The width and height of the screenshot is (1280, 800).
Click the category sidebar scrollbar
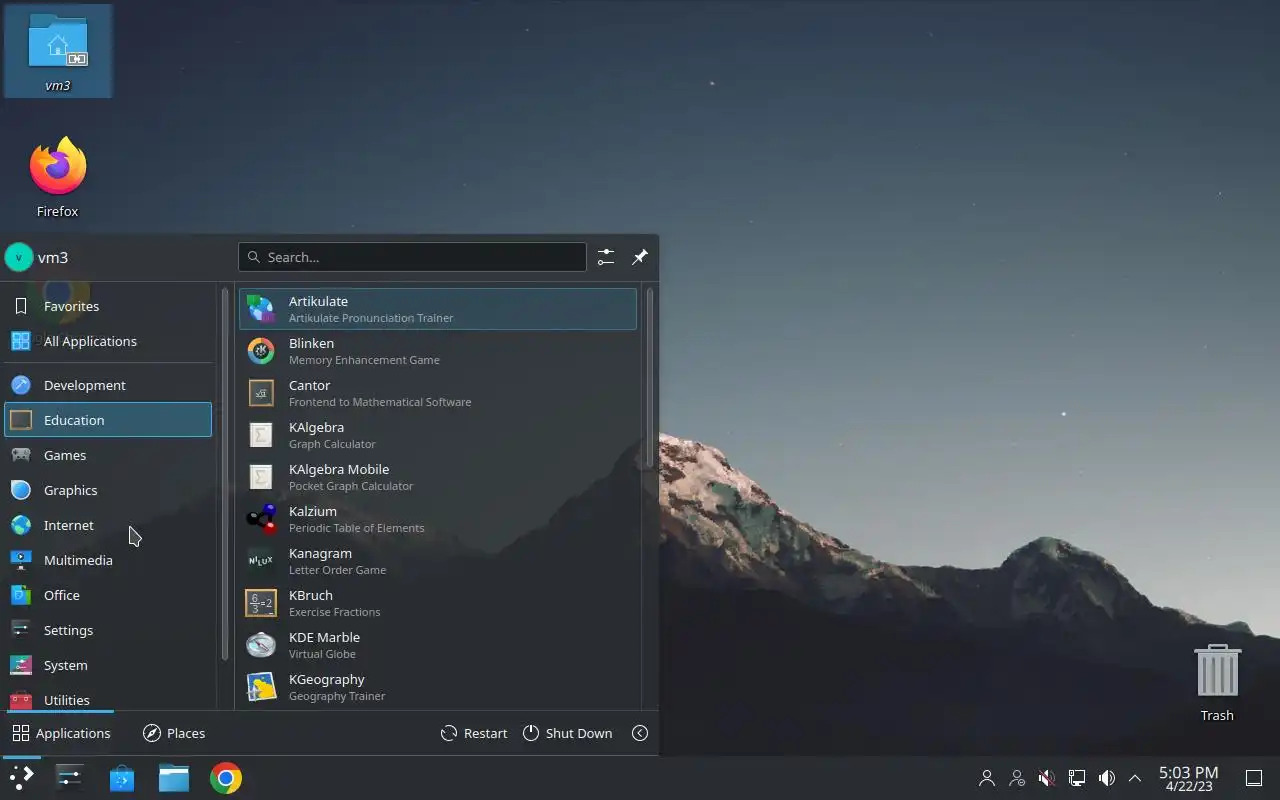[225, 475]
